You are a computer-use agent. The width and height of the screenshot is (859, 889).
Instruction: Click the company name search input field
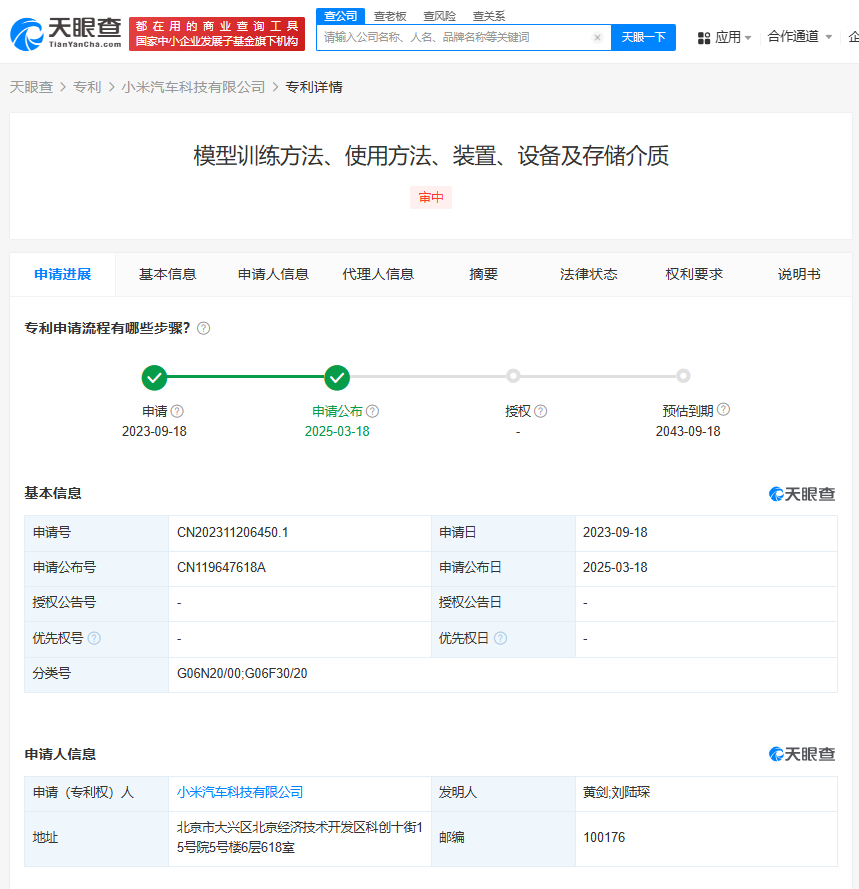click(x=455, y=38)
